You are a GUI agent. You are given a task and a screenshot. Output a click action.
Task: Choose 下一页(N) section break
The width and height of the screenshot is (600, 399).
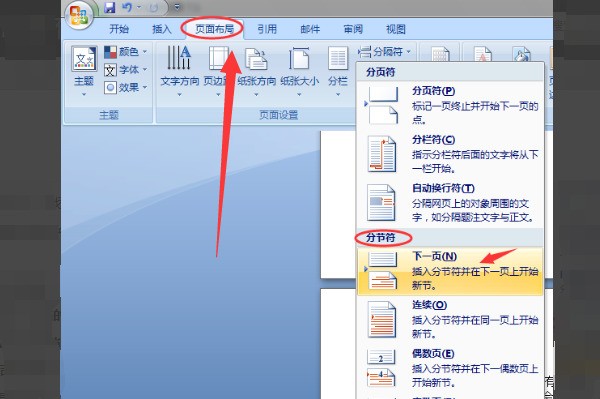tap(450, 271)
